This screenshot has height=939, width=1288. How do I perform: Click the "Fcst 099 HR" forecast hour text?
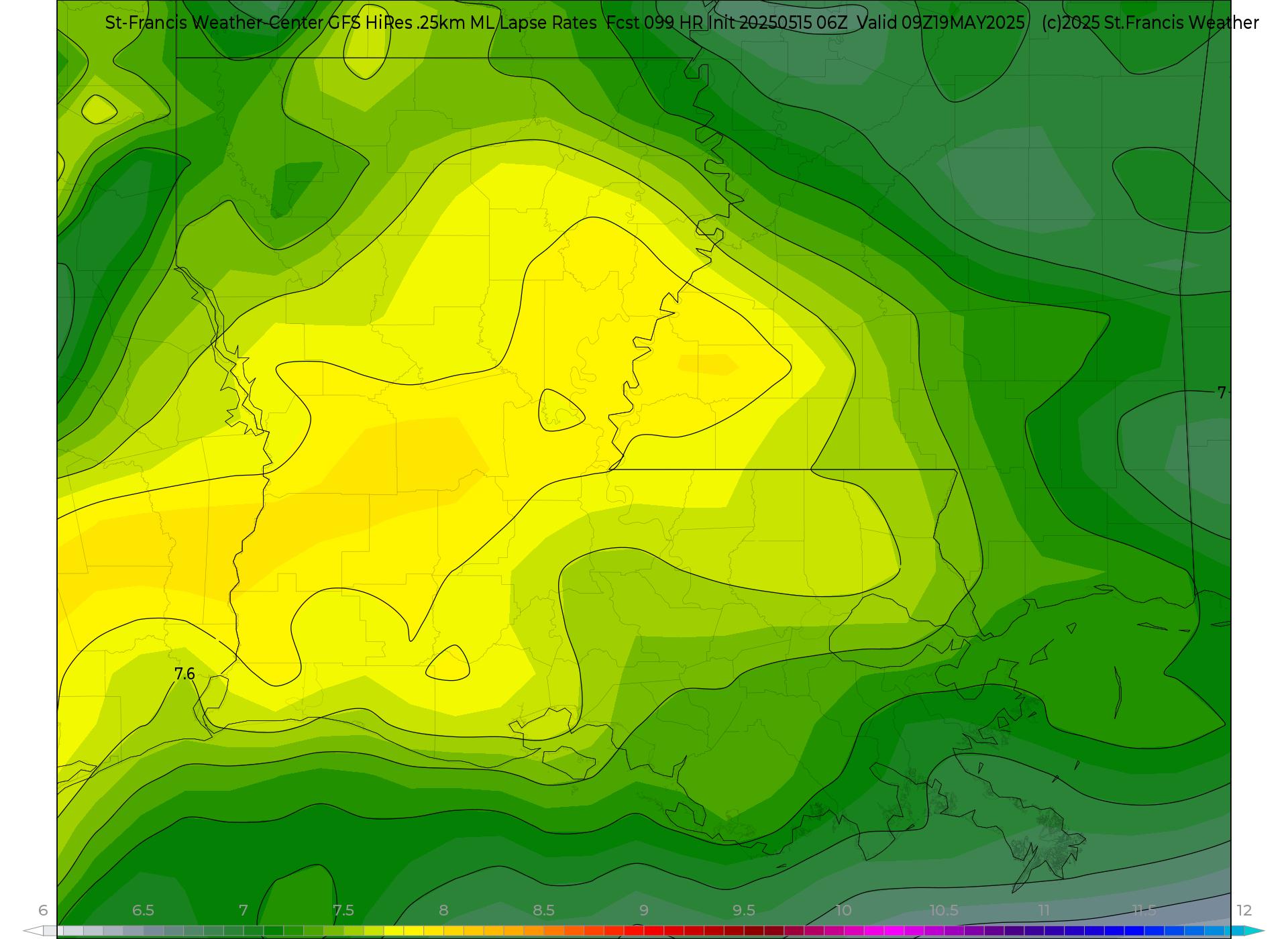point(655,23)
